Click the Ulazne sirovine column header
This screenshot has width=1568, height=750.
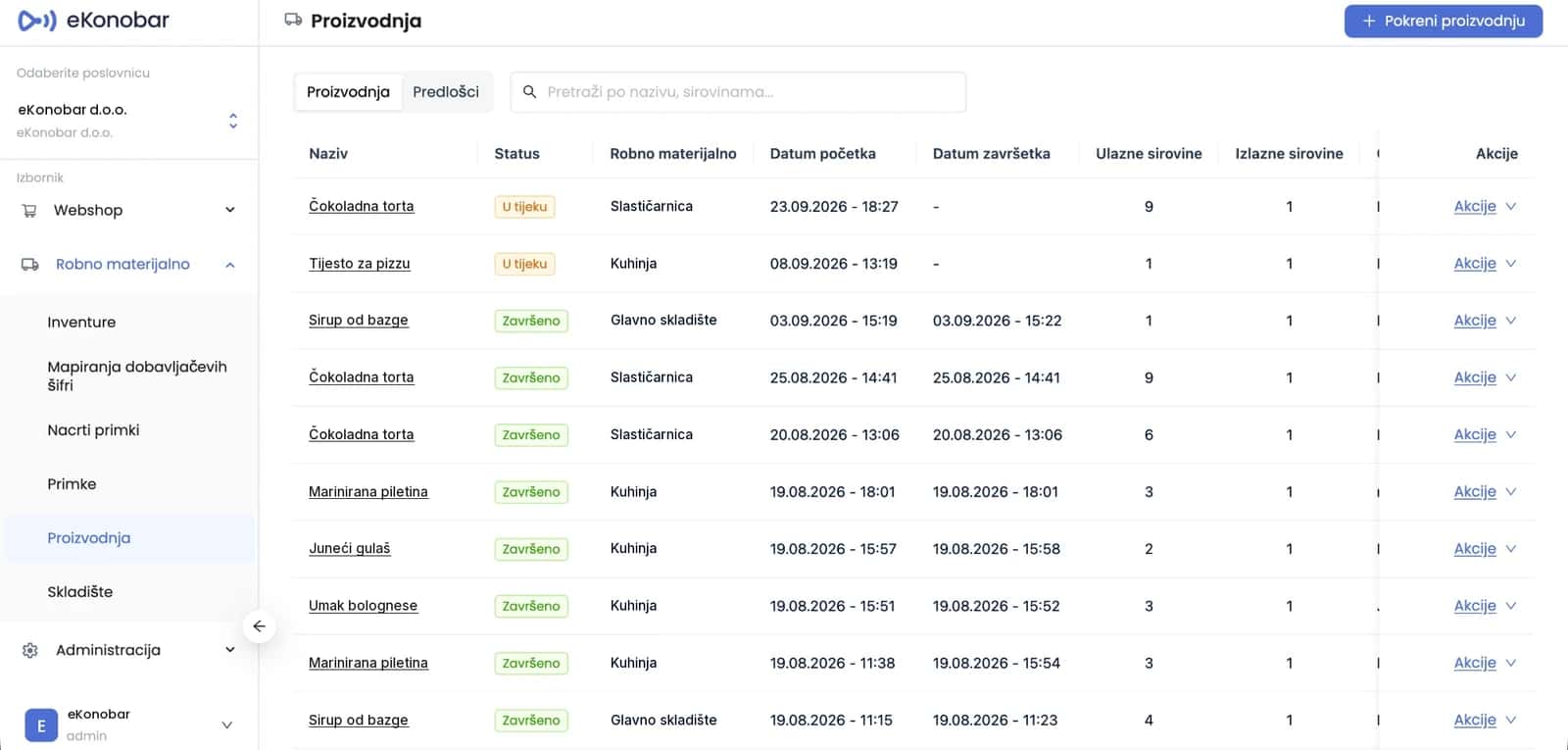click(x=1149, y=154)
